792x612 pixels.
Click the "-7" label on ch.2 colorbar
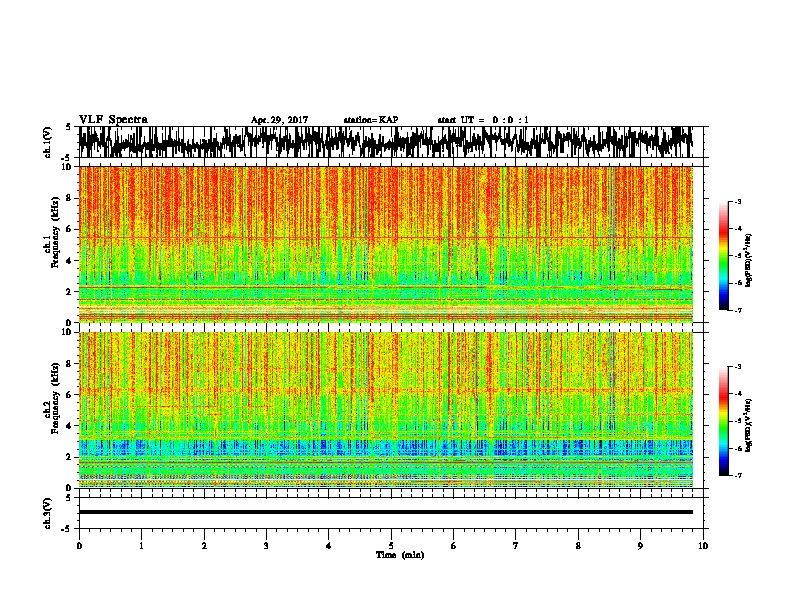[738, 476]
